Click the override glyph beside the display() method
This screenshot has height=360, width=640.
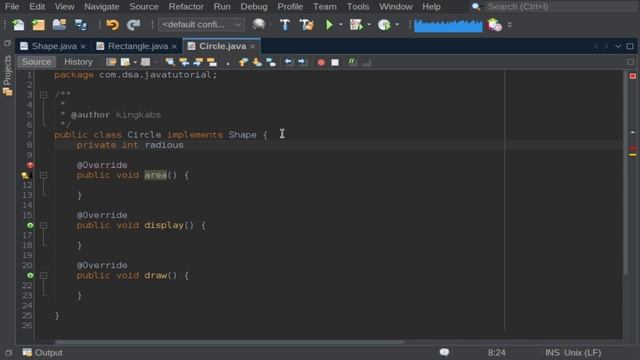(x=30, y=225)
